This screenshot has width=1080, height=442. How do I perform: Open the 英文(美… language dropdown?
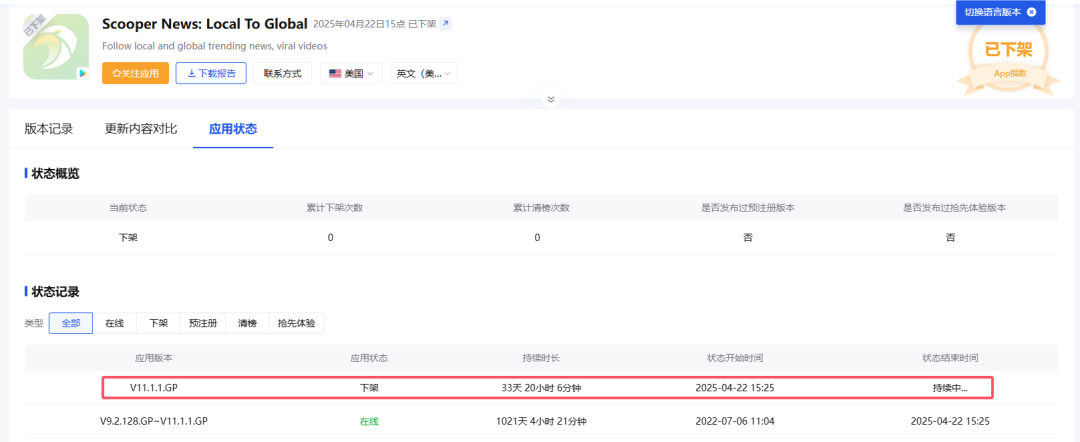424,73
